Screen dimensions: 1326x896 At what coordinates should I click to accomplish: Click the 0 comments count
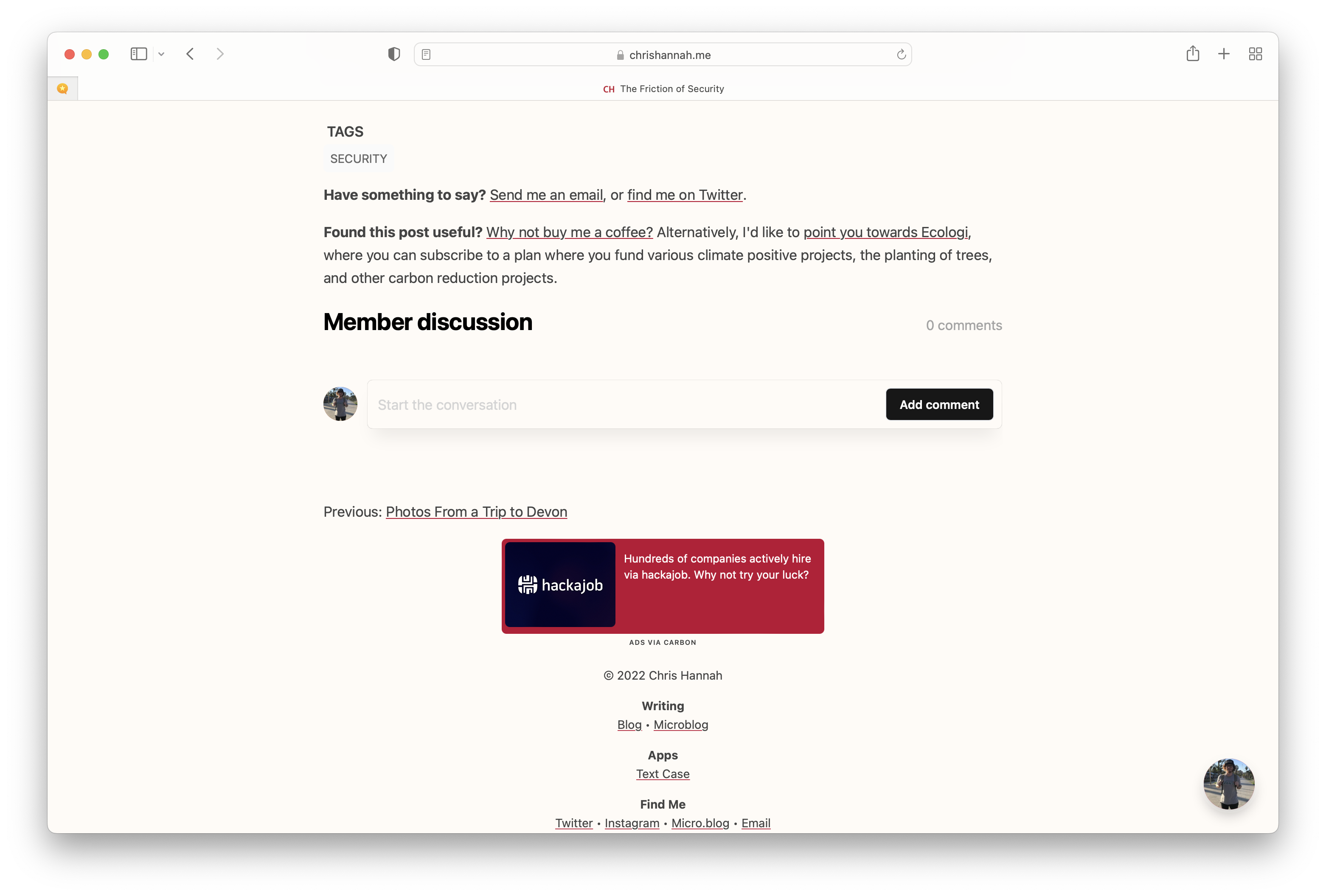(964, 325)
